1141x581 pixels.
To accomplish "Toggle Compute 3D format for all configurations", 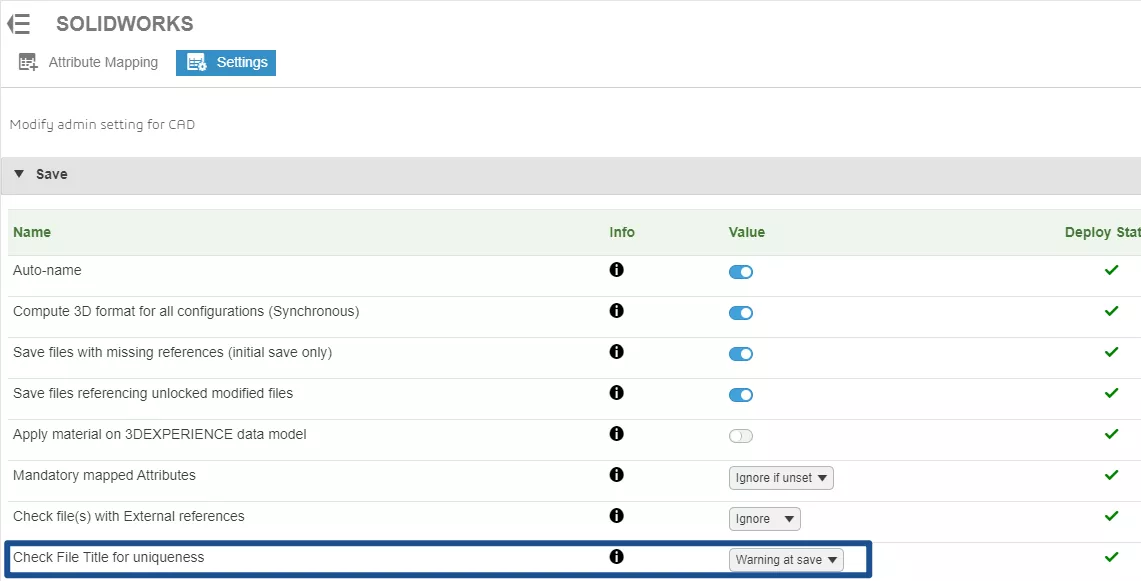I will 741,313.
